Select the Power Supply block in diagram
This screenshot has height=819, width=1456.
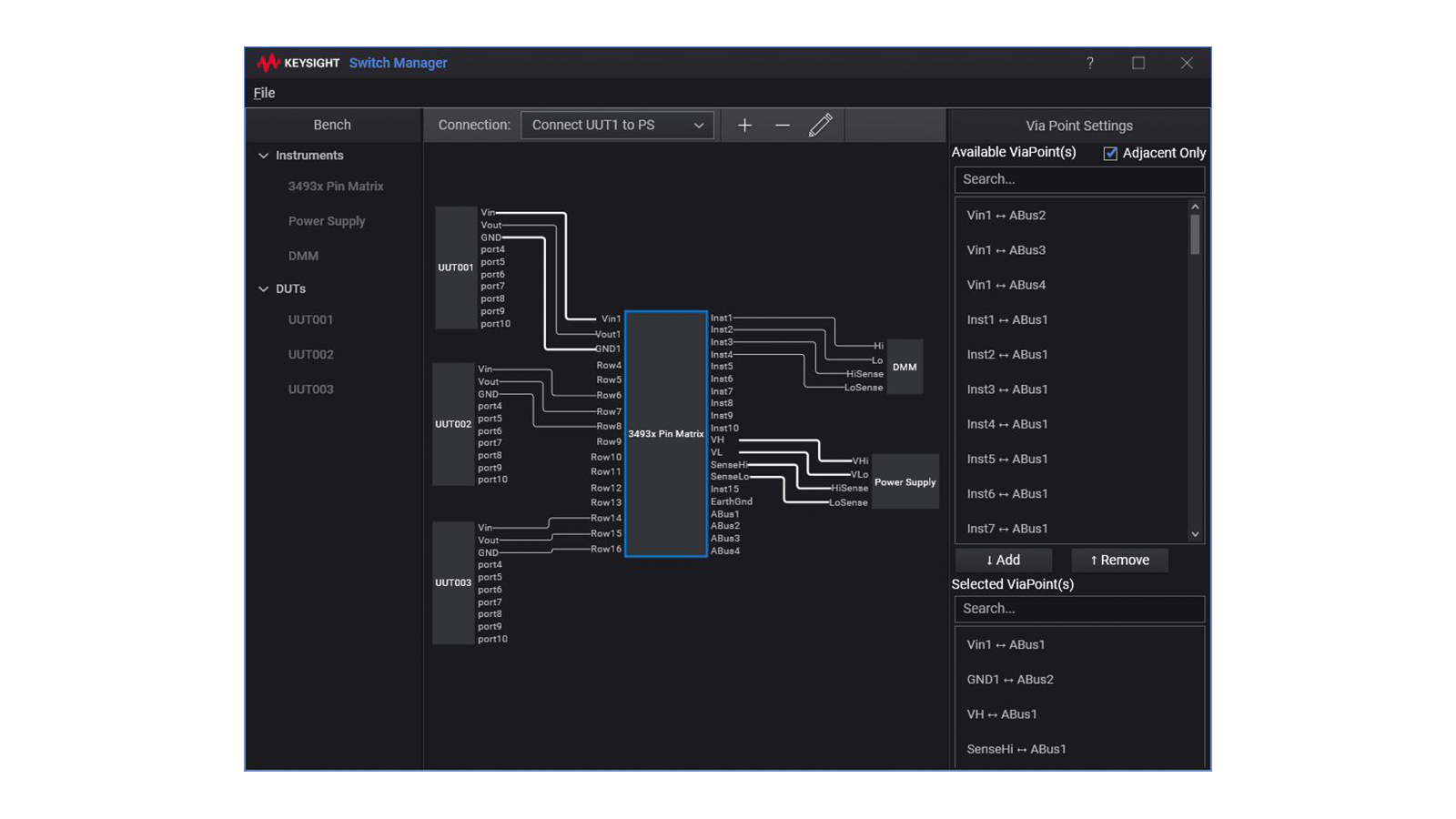pyautogui.click(x=905, y=482)
